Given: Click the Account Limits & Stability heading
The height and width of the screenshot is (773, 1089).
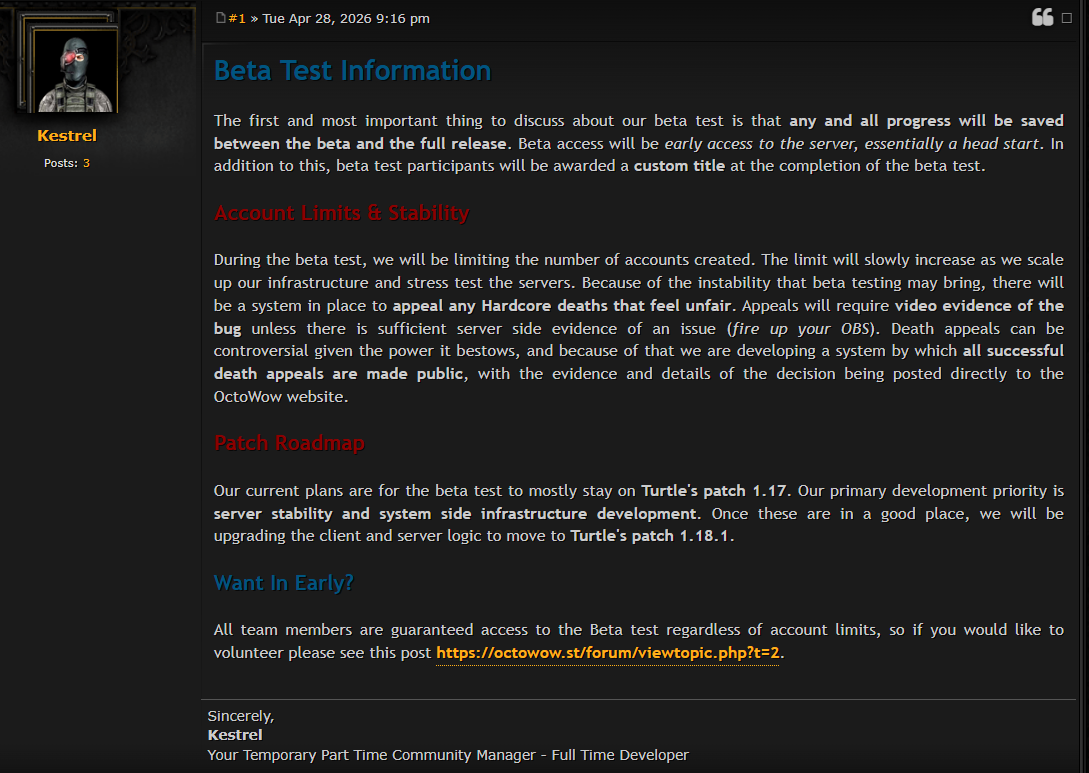Looking at the screenshot, I should pyautogui.click(x=342, y=213).
